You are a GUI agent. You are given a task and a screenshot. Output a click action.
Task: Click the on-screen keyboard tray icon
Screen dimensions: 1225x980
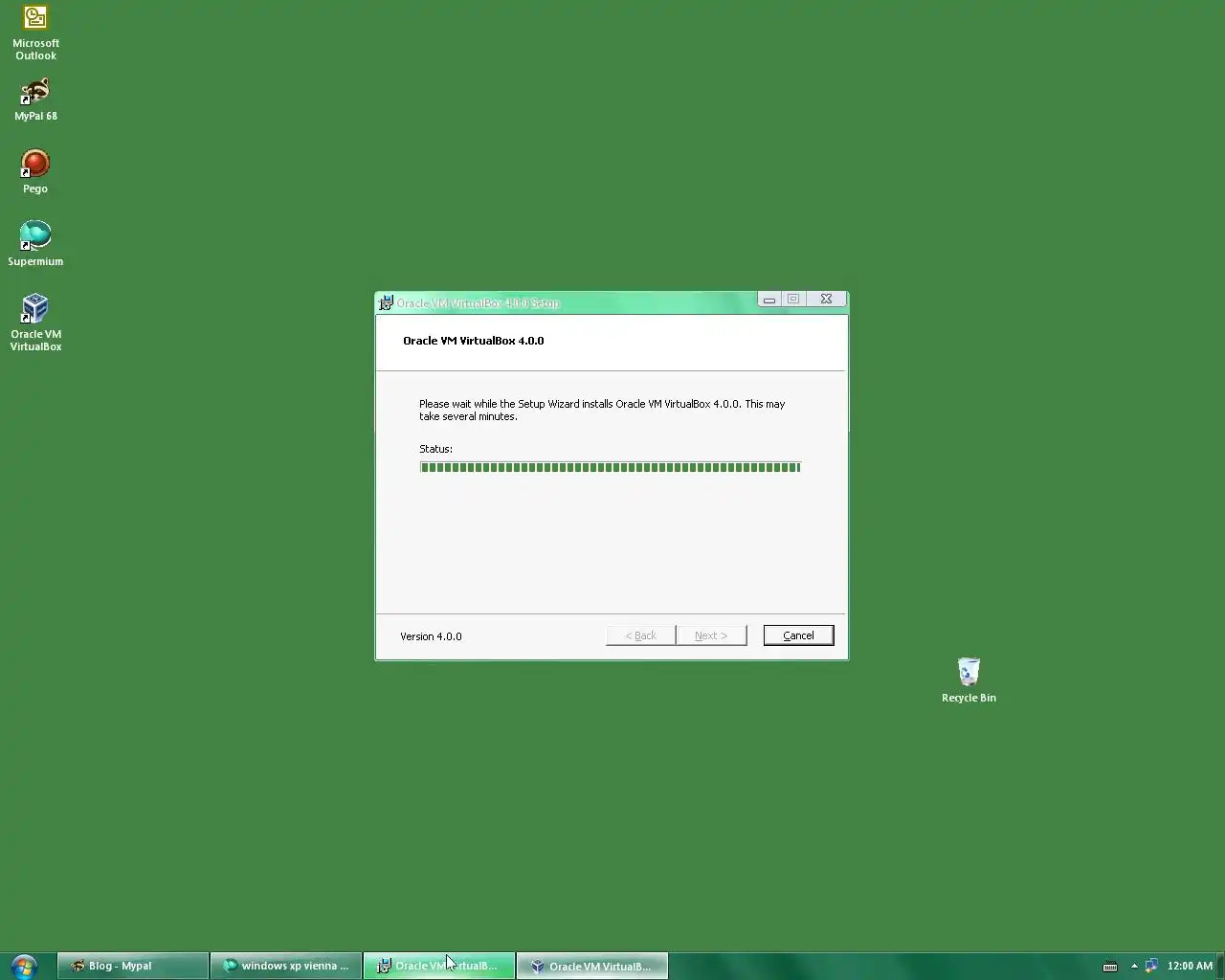1110,966
